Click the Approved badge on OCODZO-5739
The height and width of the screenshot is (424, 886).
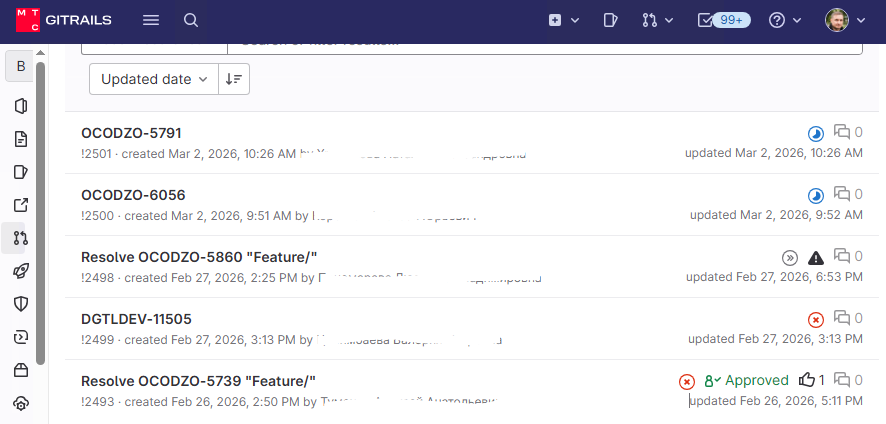[x=746, y=380]
